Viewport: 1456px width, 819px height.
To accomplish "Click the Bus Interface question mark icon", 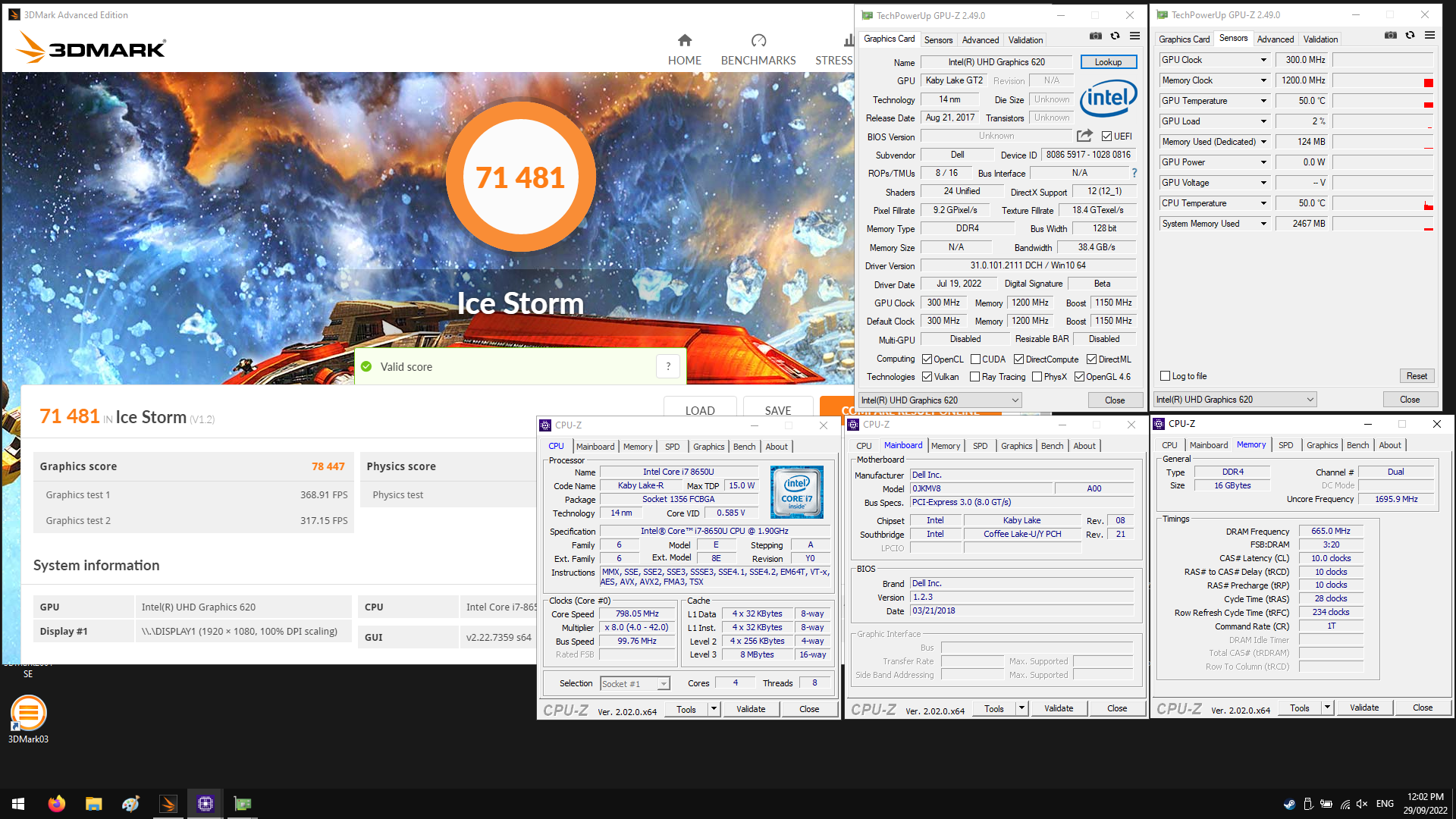I will [1134, 173].
